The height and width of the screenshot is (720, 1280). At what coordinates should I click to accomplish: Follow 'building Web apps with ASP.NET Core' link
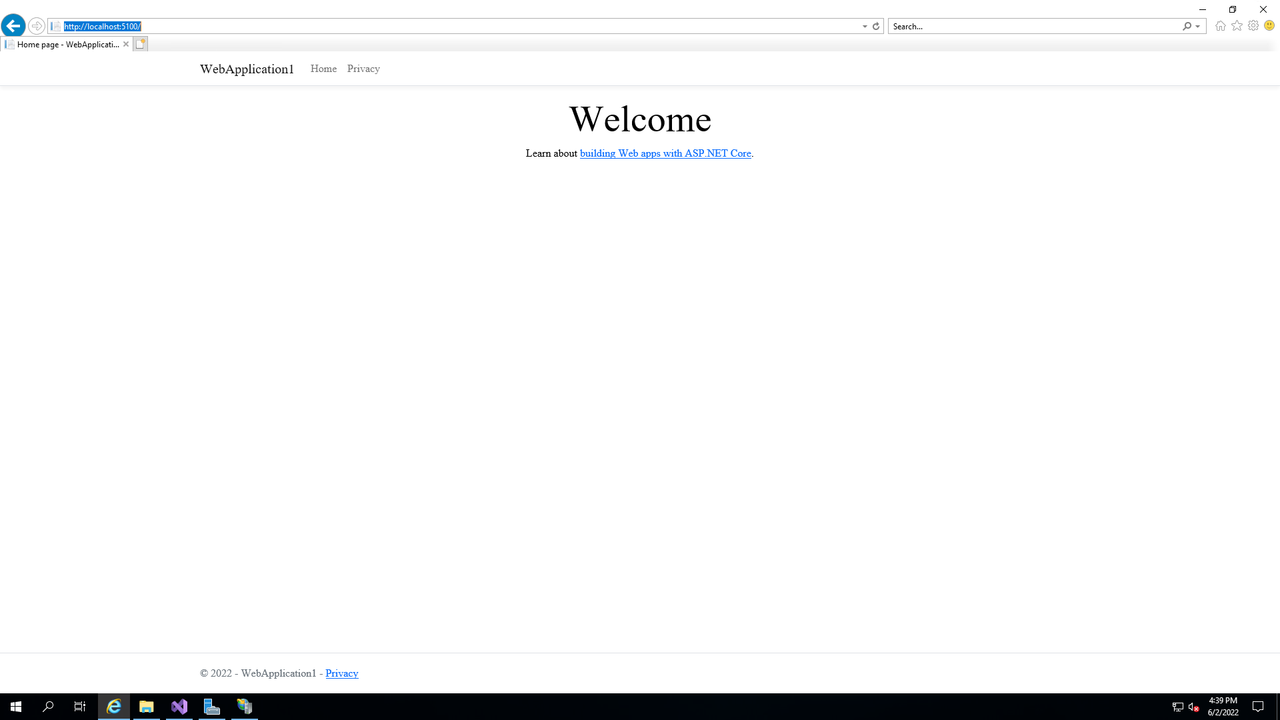[666, 154]
